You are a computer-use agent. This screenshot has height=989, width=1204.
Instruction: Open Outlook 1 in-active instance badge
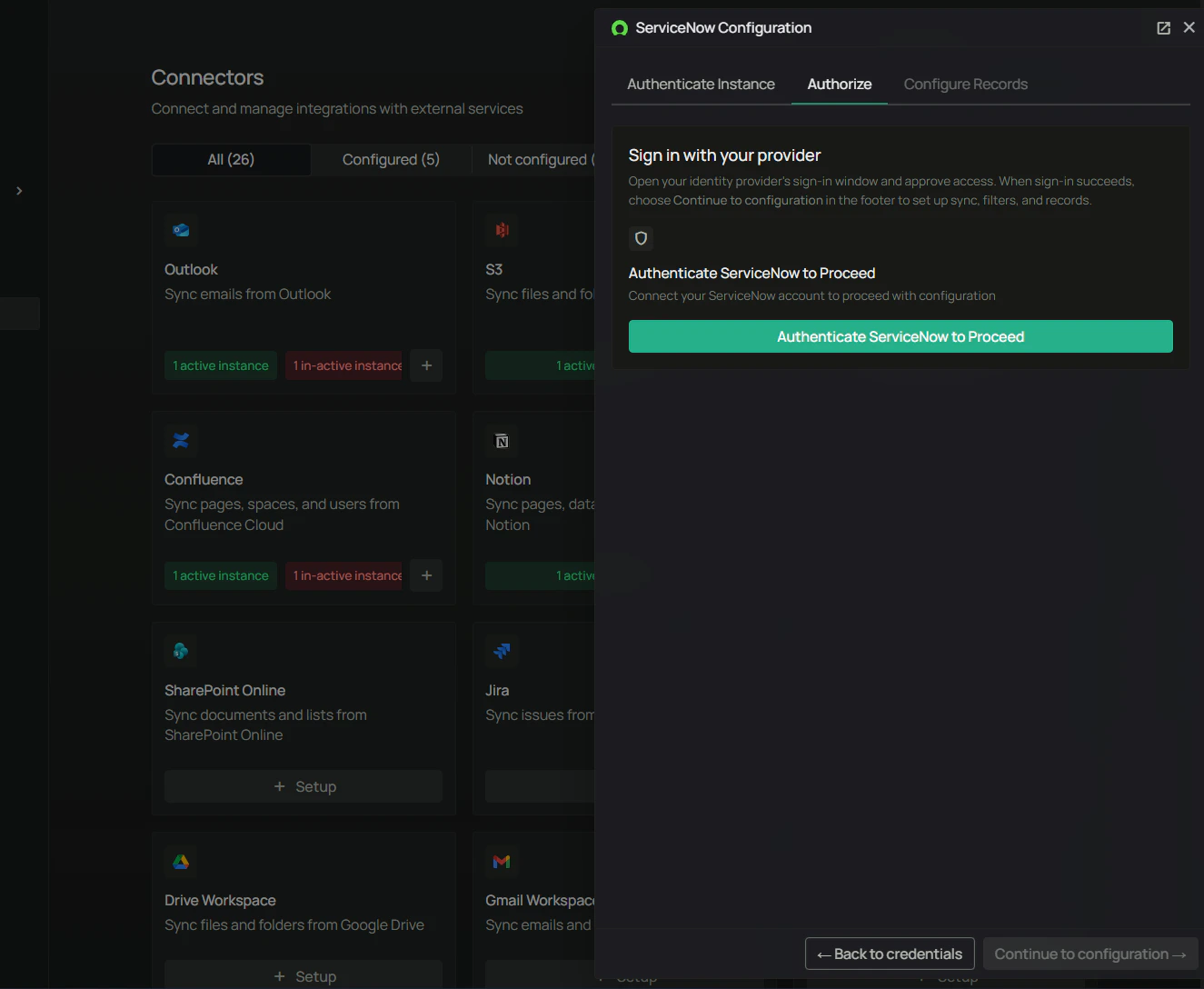(x=344, y=365)
